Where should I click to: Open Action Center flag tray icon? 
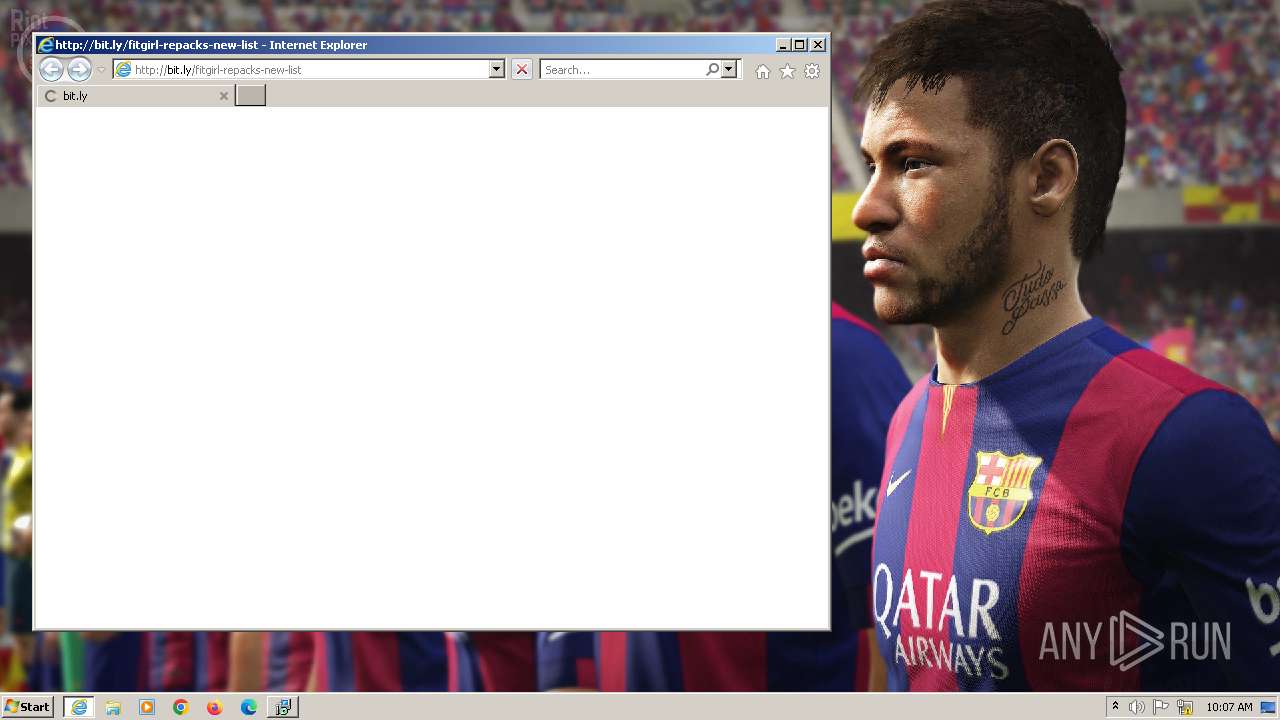[x=1161, y=707]
